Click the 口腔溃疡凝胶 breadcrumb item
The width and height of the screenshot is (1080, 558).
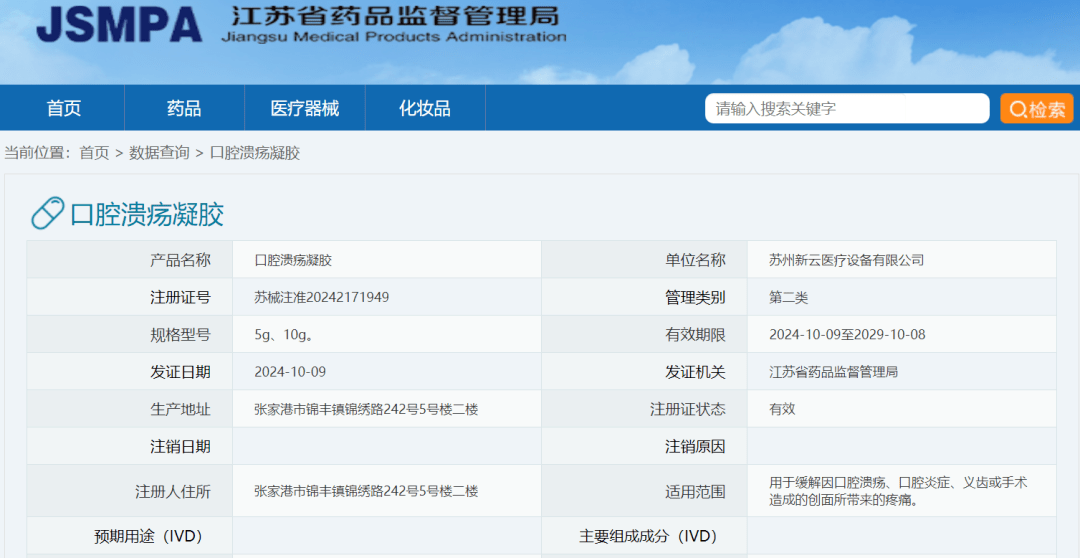(254, 153)
